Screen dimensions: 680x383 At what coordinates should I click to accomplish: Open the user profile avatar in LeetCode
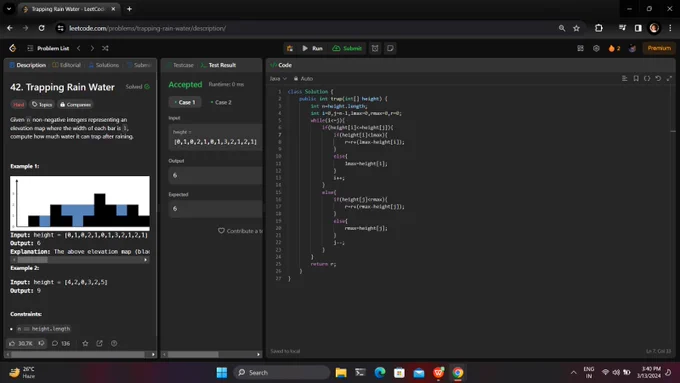click(x=632, y=48)
